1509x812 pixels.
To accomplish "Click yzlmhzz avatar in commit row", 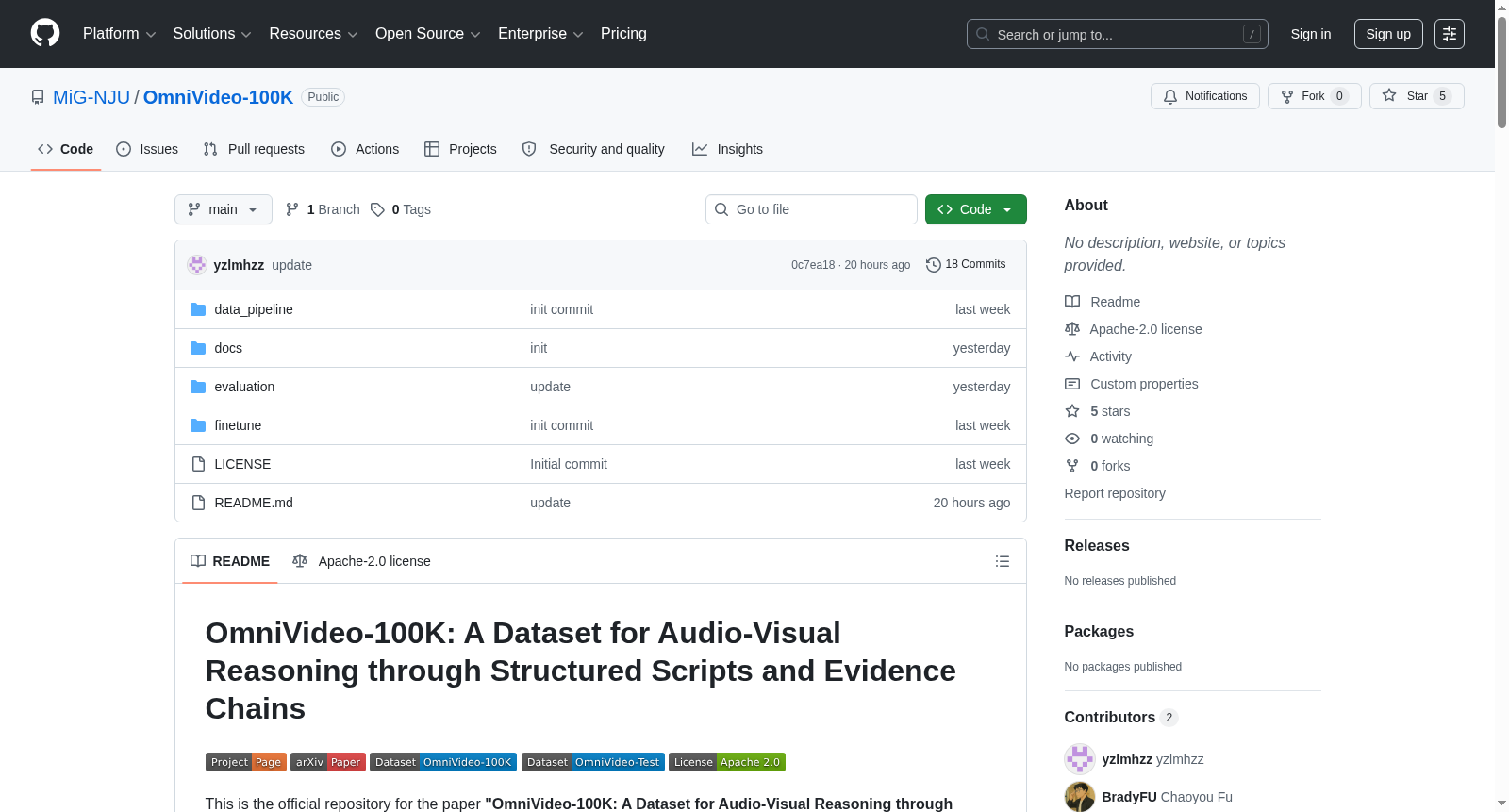I will pos(197,265).
